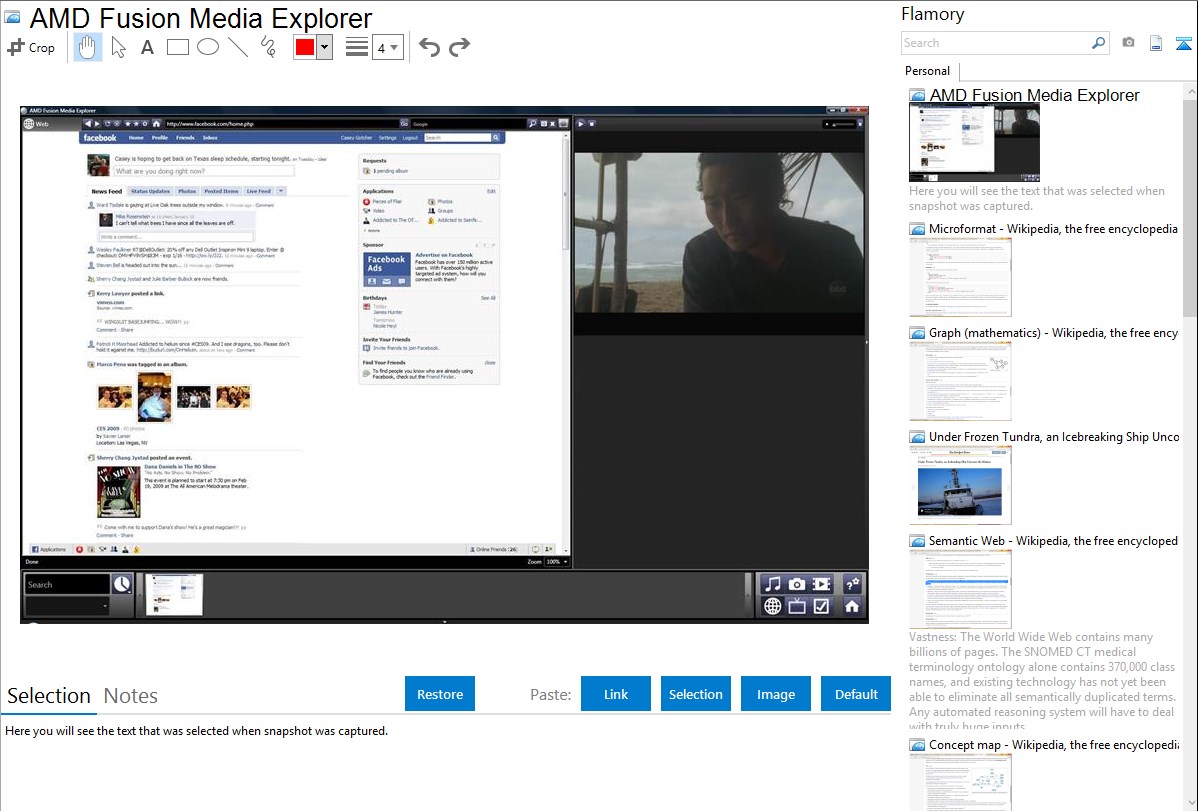Pick the text annotation tool
The image size is (1198, 811).
click(147, 47)
